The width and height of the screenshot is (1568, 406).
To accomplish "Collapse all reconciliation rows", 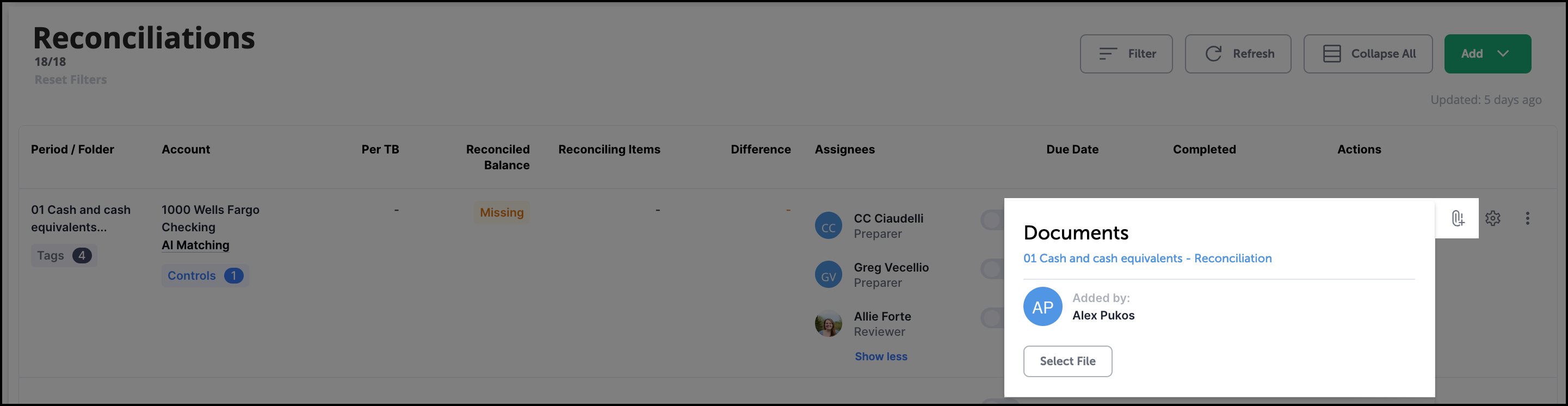I will click(1368, 54).
